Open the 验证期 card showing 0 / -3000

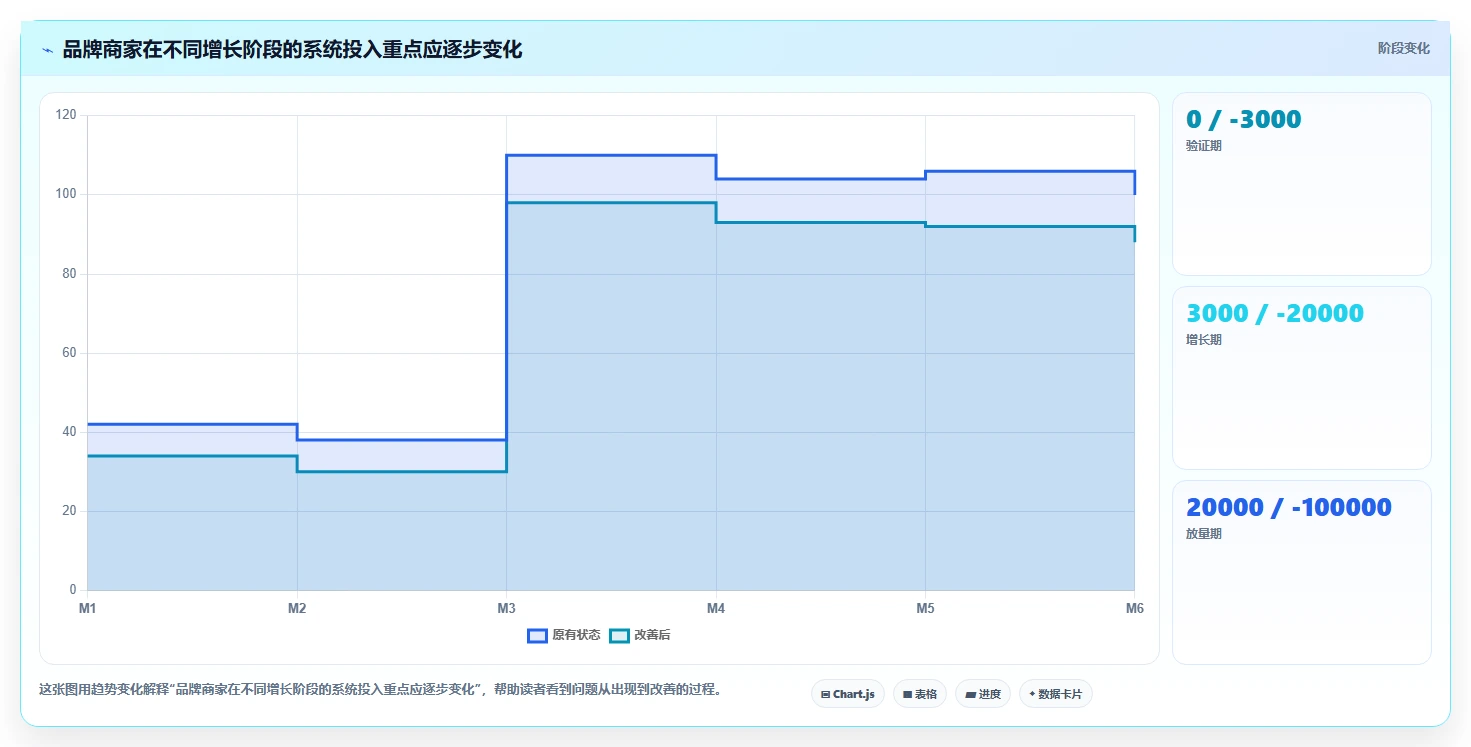[x=1301, y=184]
